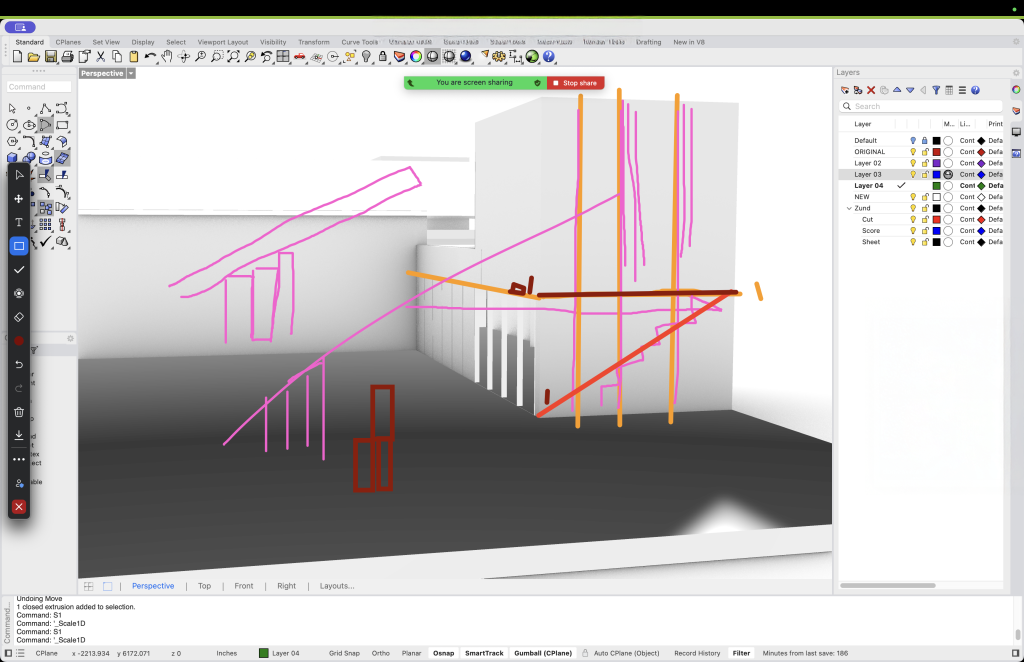Click the trash icon in annotation toolbar
This screenshot has height=662, width=1024.
(x=18, y=411)
